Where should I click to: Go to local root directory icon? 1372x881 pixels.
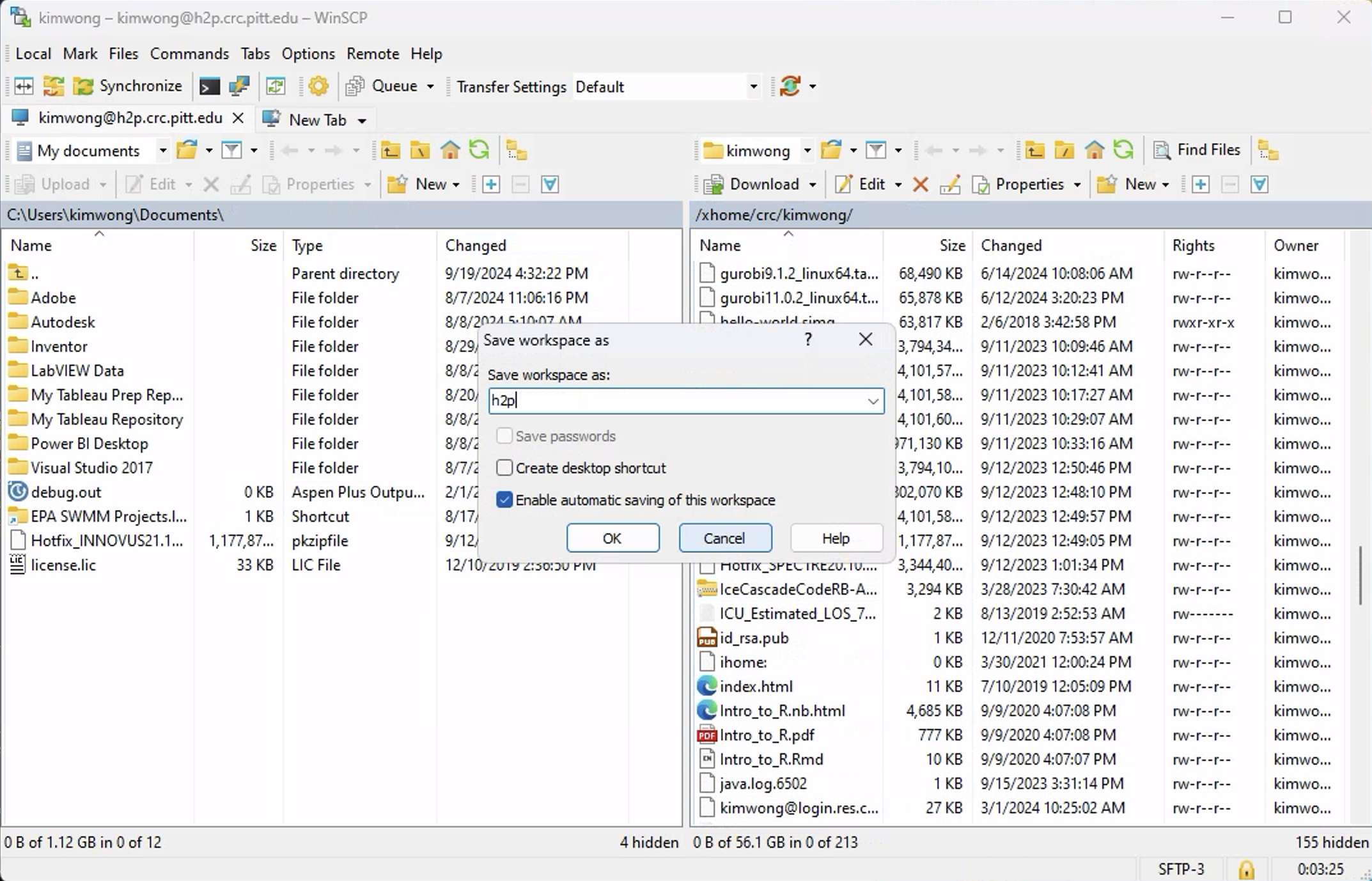(x=420, y=151)
